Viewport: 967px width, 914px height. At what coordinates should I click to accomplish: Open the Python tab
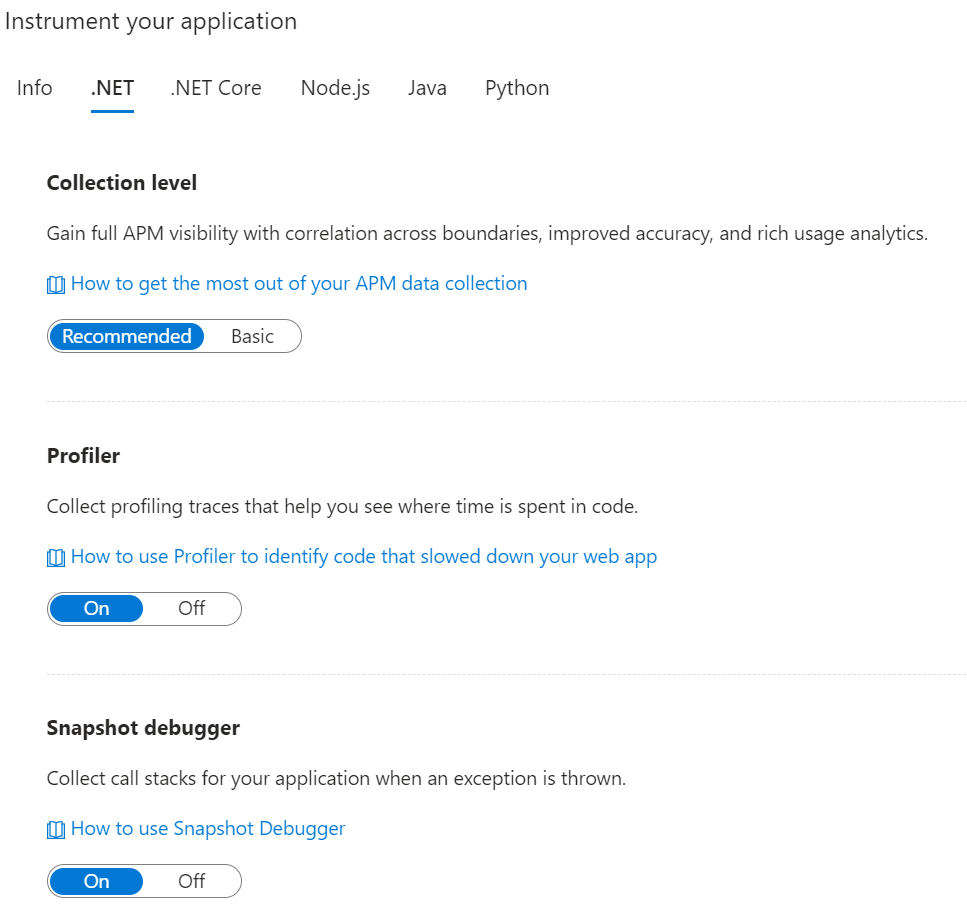[x=516, y=88]
